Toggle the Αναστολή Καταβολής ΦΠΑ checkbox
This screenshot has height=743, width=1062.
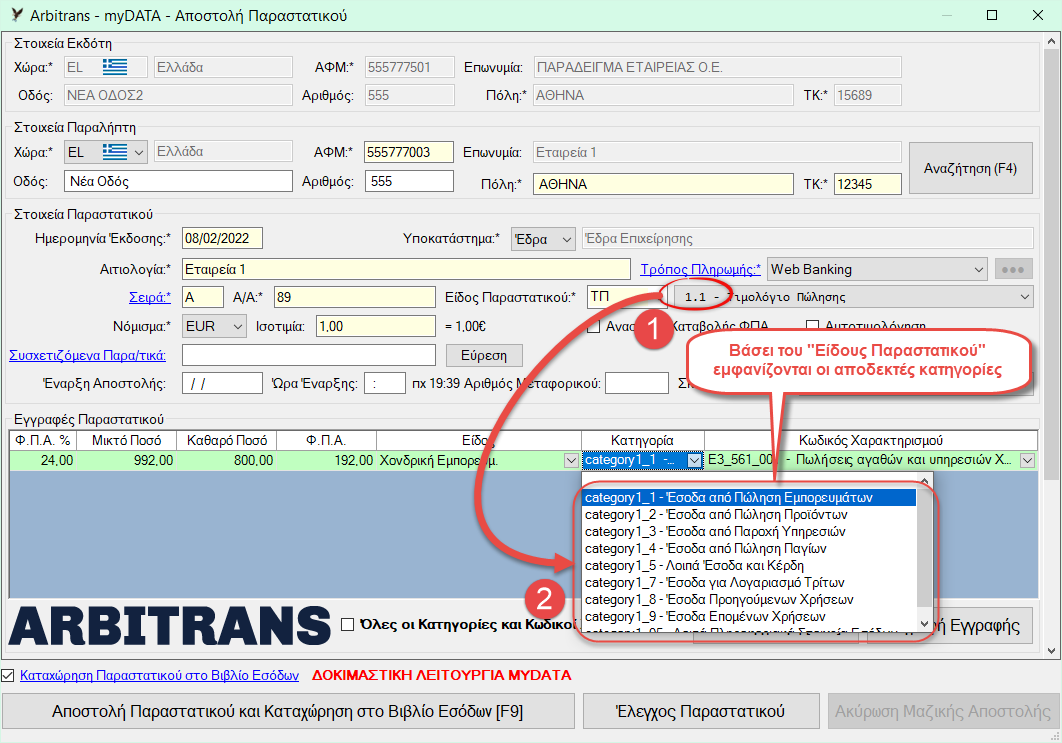pos(593,326)
